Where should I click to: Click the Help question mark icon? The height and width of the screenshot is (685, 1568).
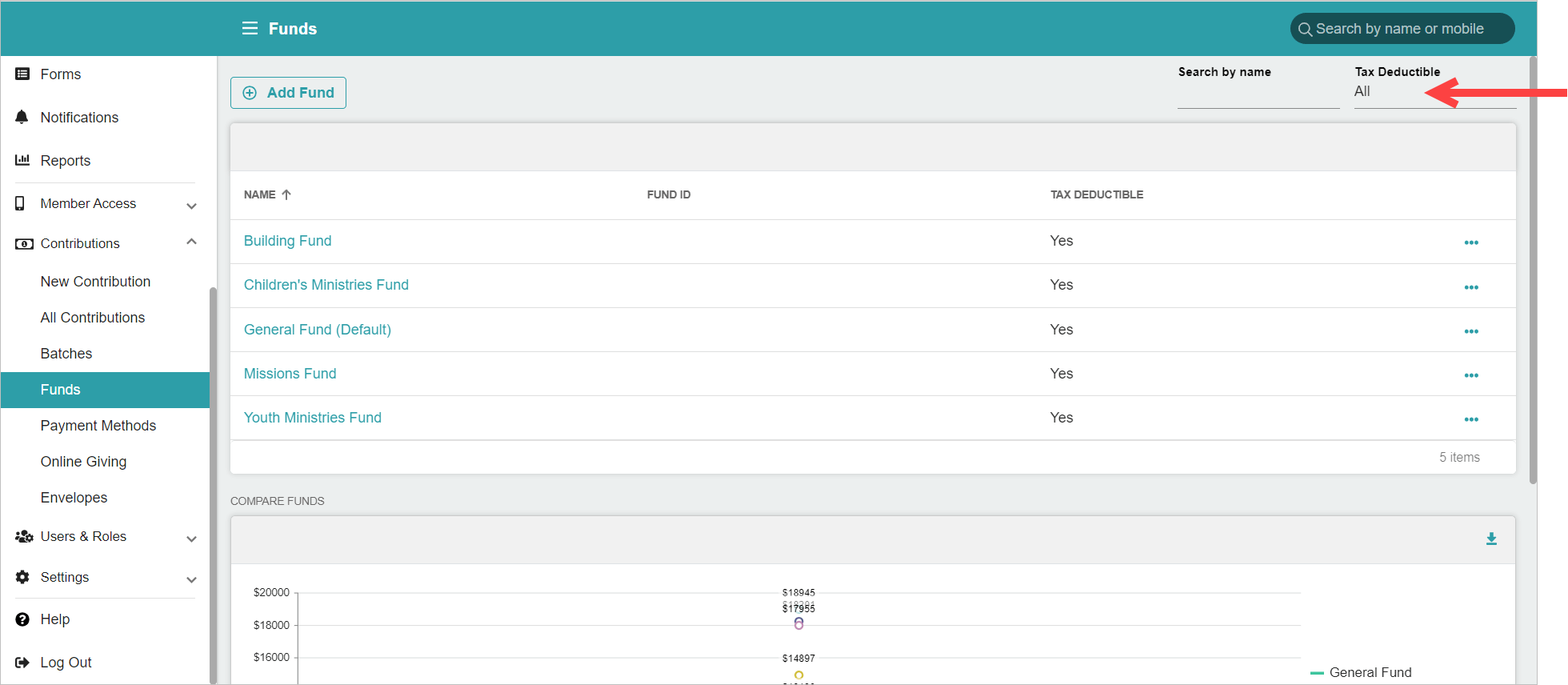pyautogui.click(x=22, y=619)
